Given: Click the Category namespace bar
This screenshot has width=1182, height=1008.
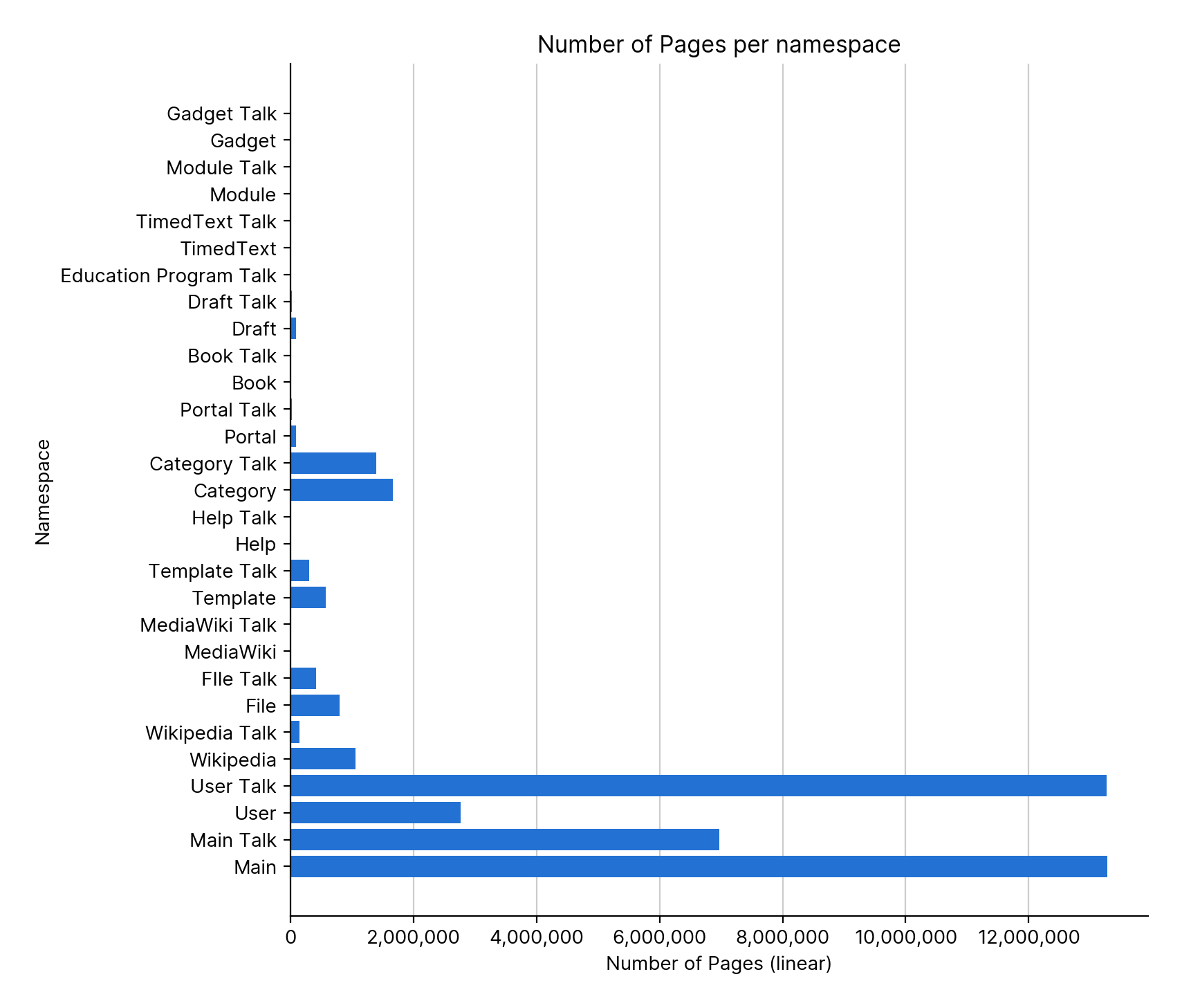Looking at the screenshot, I should pos(342,491).
